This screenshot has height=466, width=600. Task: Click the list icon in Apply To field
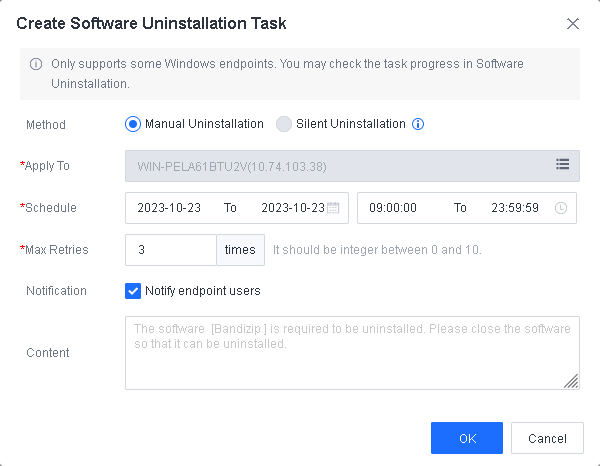[x=562, y=165]
